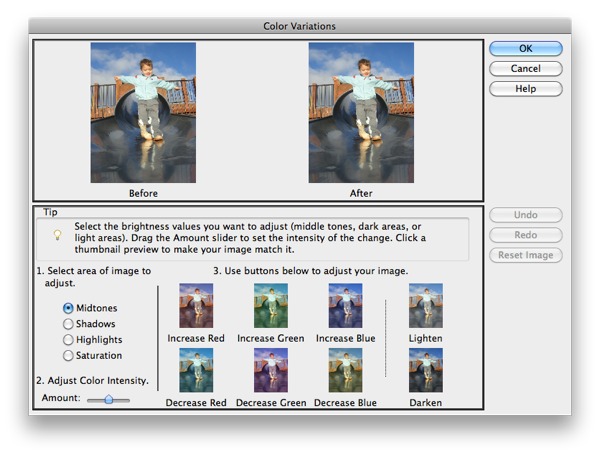Select the Saturation radio button

(68, 356)
